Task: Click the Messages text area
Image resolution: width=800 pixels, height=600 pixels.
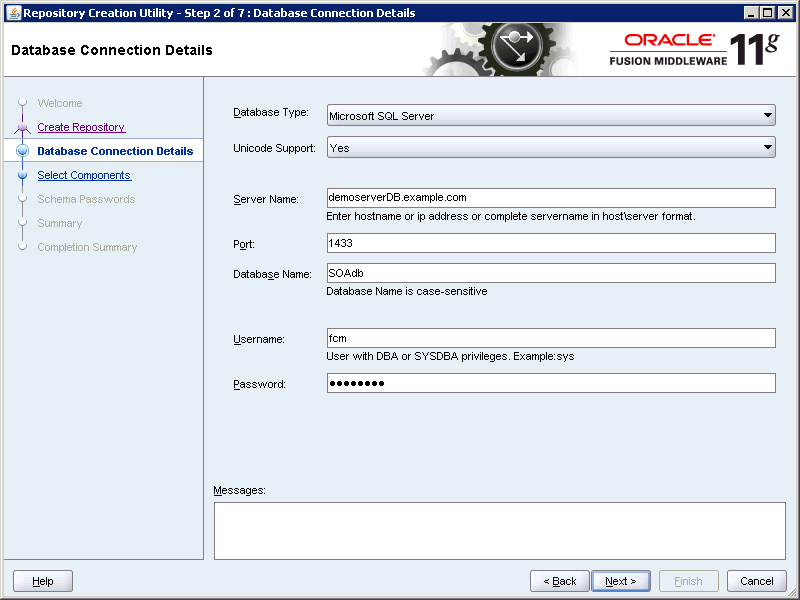Action: [495, 531]
